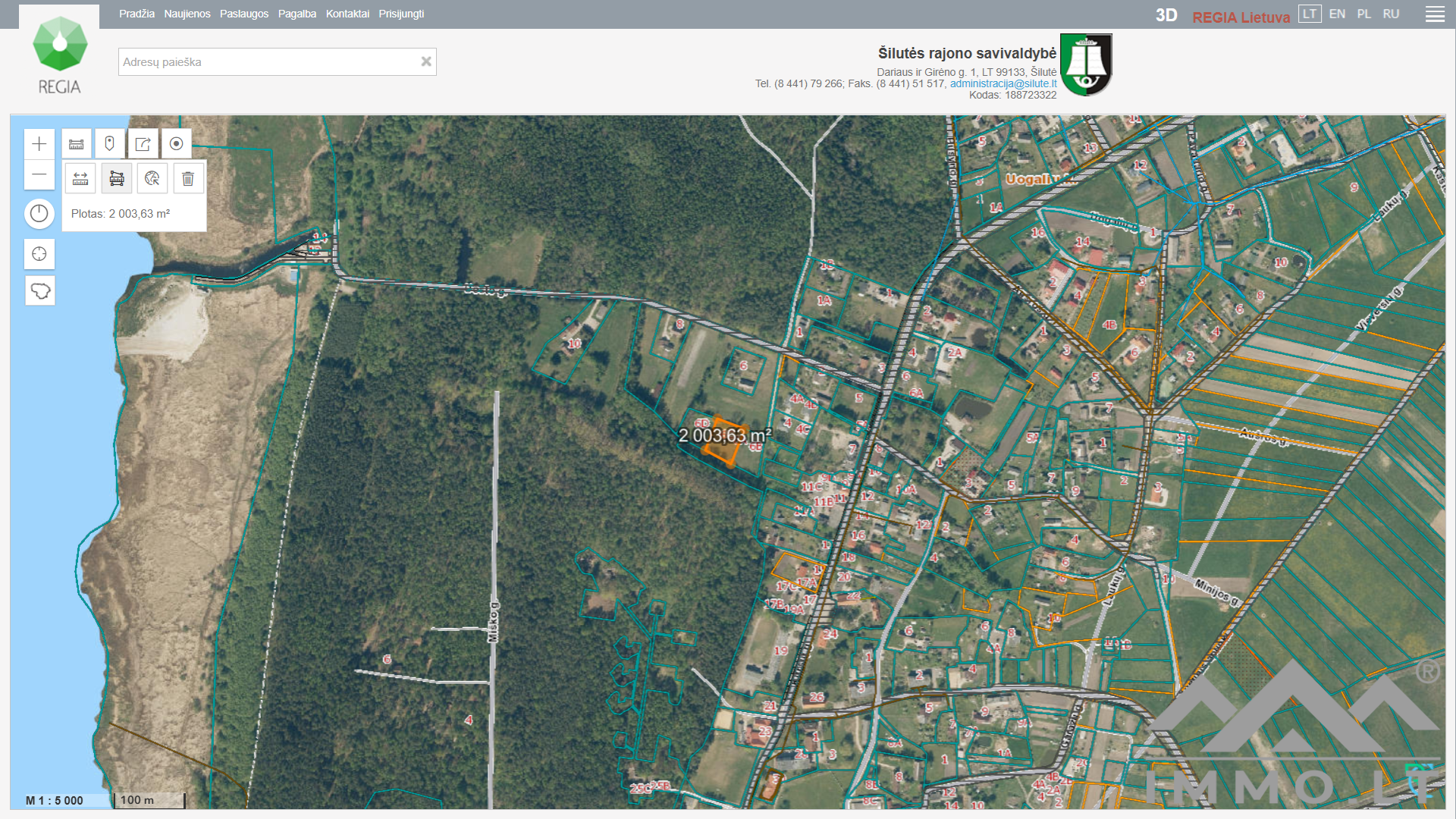Switch language to EN
Screen dimensions: 1456x819
(x=1337, y=14)
